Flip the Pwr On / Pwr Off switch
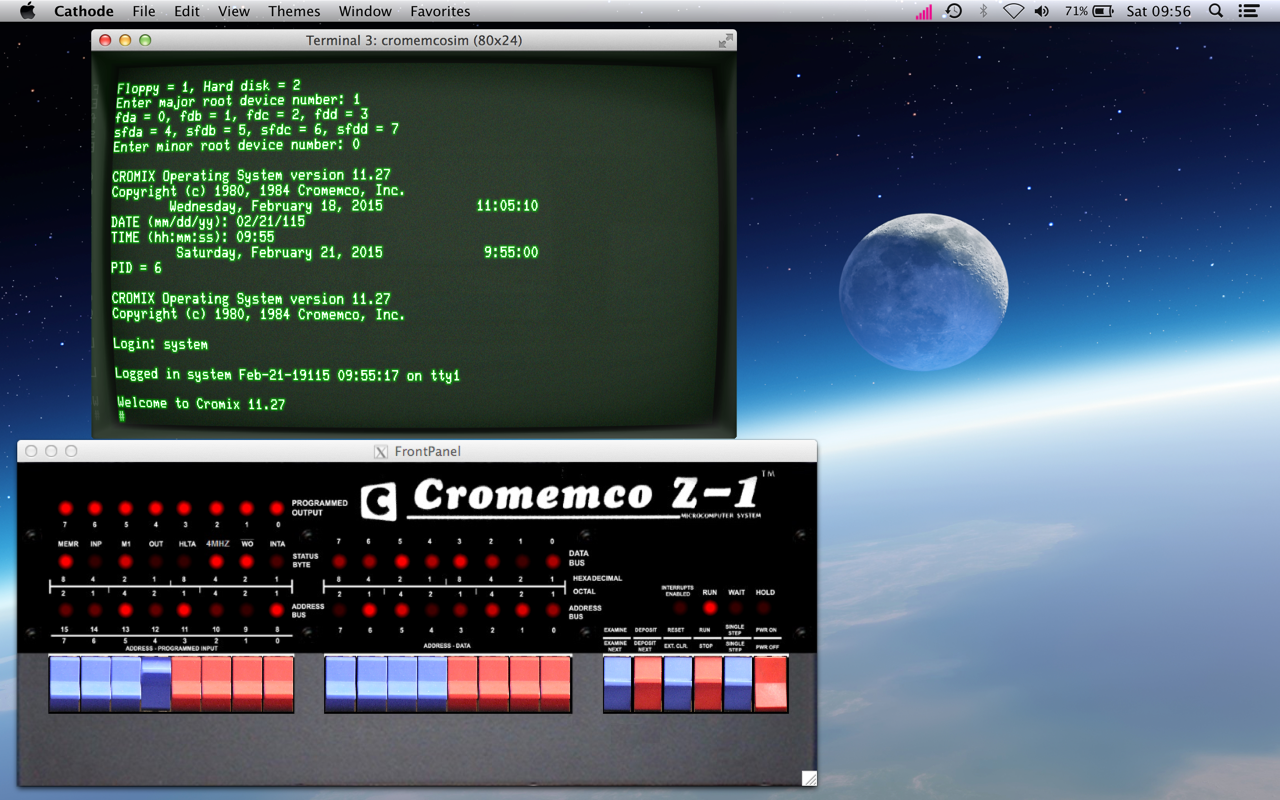Viewport: 1280px width, 800px height. pyautogui.click(x=771, y=684)
